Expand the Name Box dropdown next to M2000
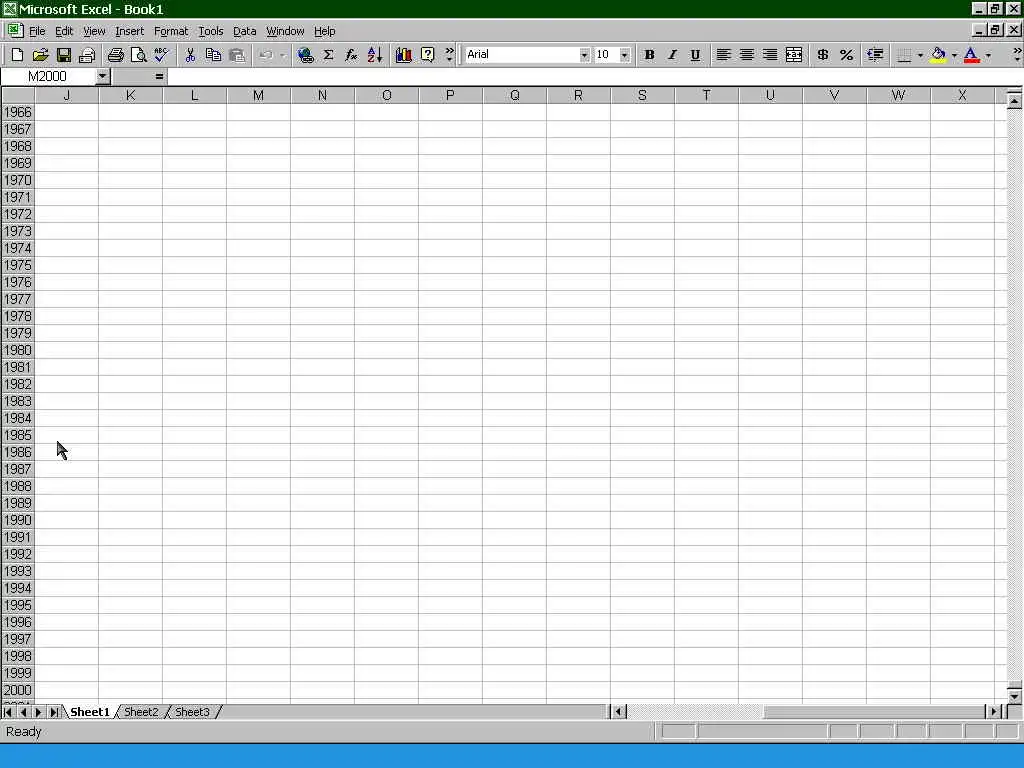 pos(103,76)
